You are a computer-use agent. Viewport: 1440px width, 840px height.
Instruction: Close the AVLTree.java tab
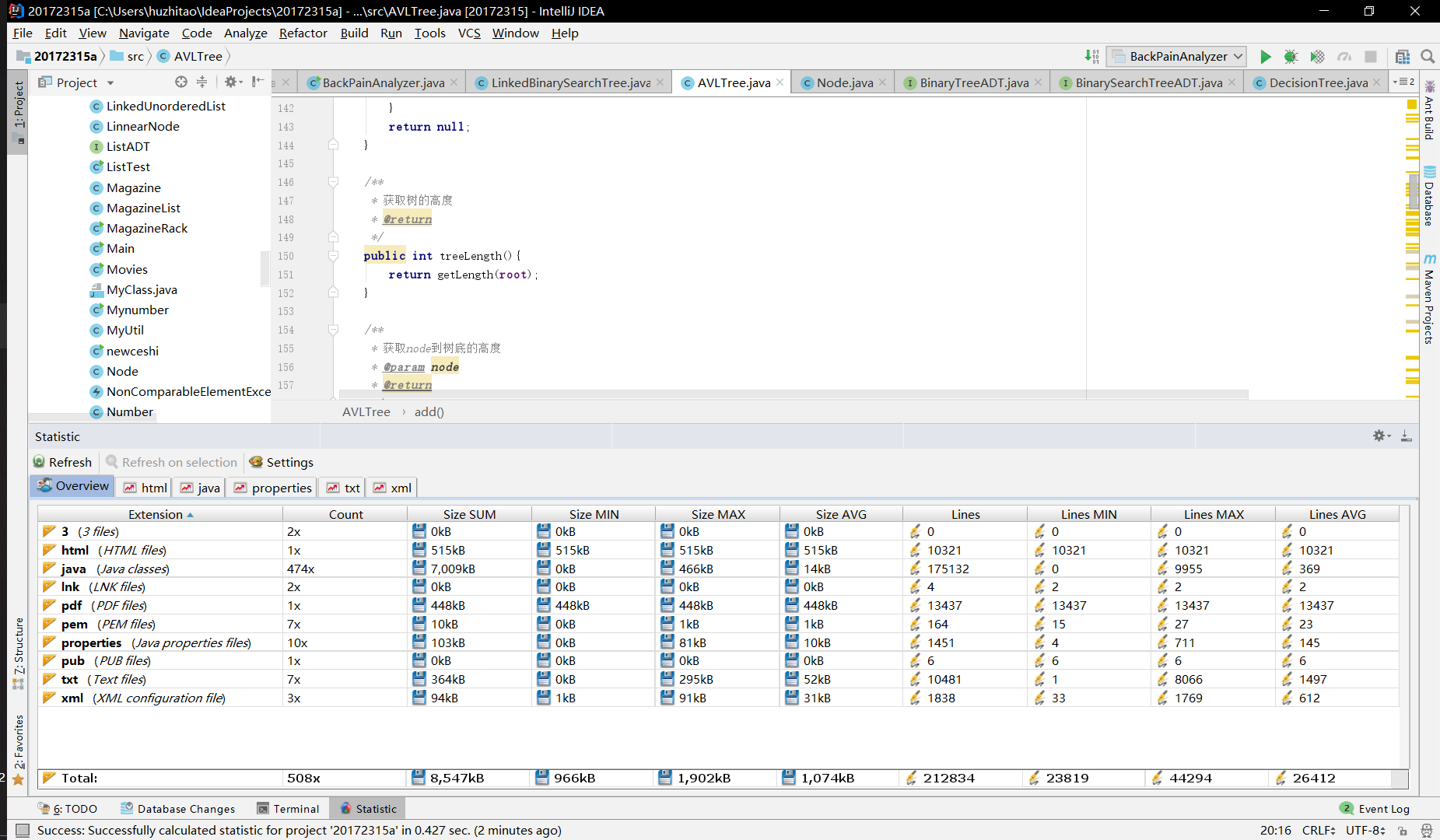coord(780,82)
